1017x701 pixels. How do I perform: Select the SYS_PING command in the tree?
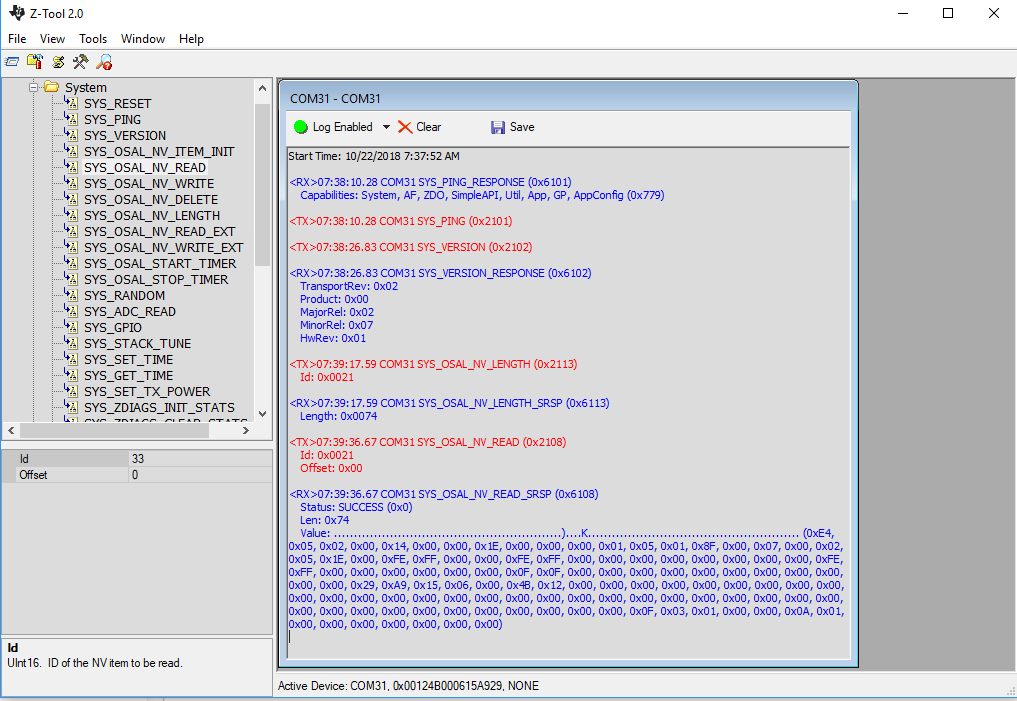(110, 119)
